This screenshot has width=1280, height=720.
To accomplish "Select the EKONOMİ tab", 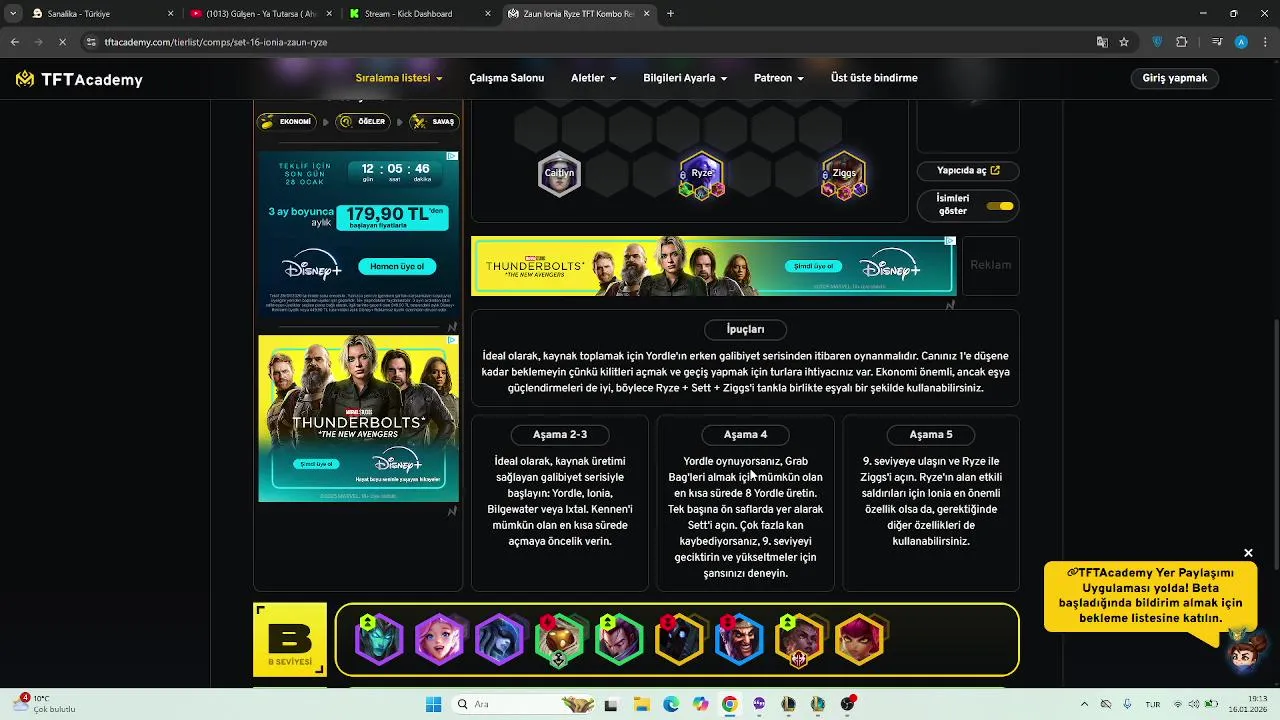I will tap(286, 122).
